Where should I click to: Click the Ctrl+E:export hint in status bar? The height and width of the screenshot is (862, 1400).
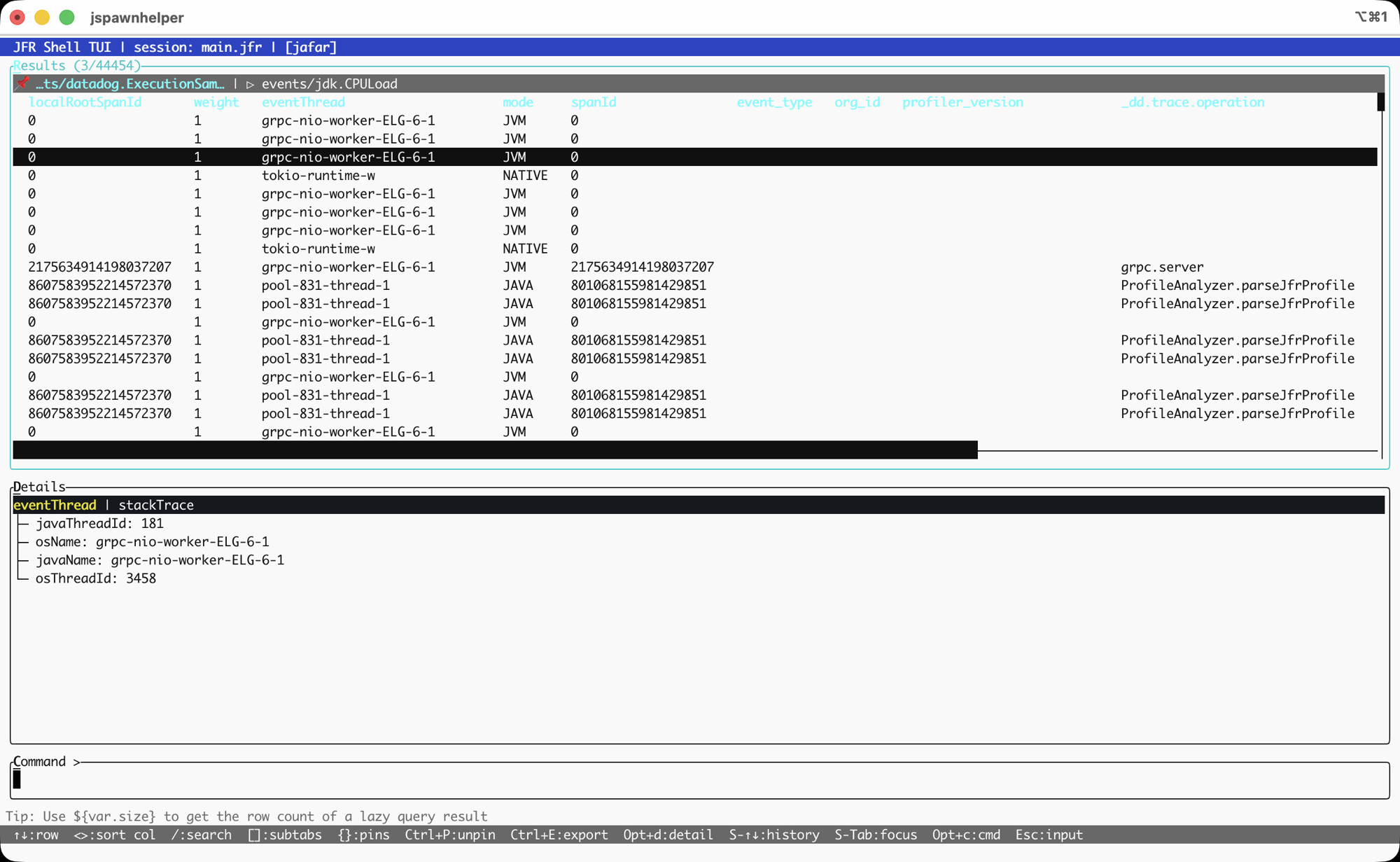(x=559, y=835)
